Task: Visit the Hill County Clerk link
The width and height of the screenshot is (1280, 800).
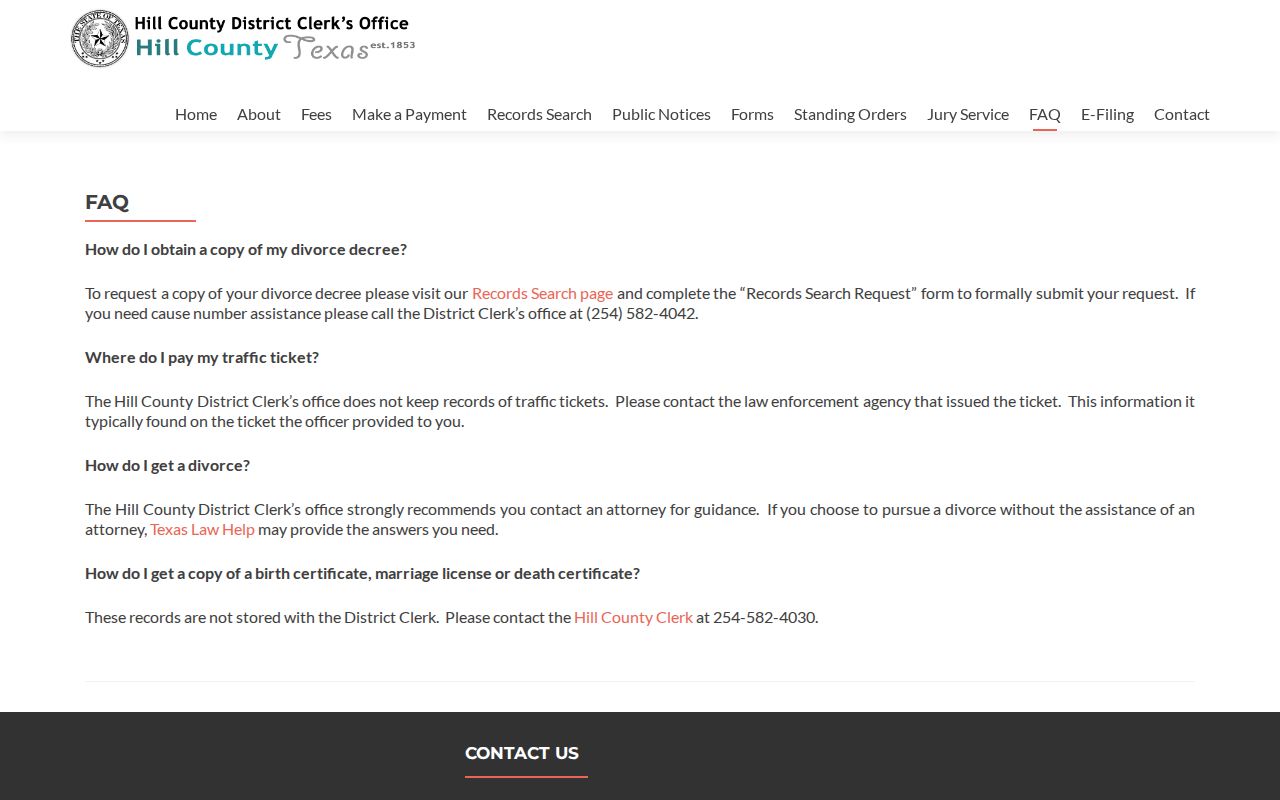Action: (633, 617)
